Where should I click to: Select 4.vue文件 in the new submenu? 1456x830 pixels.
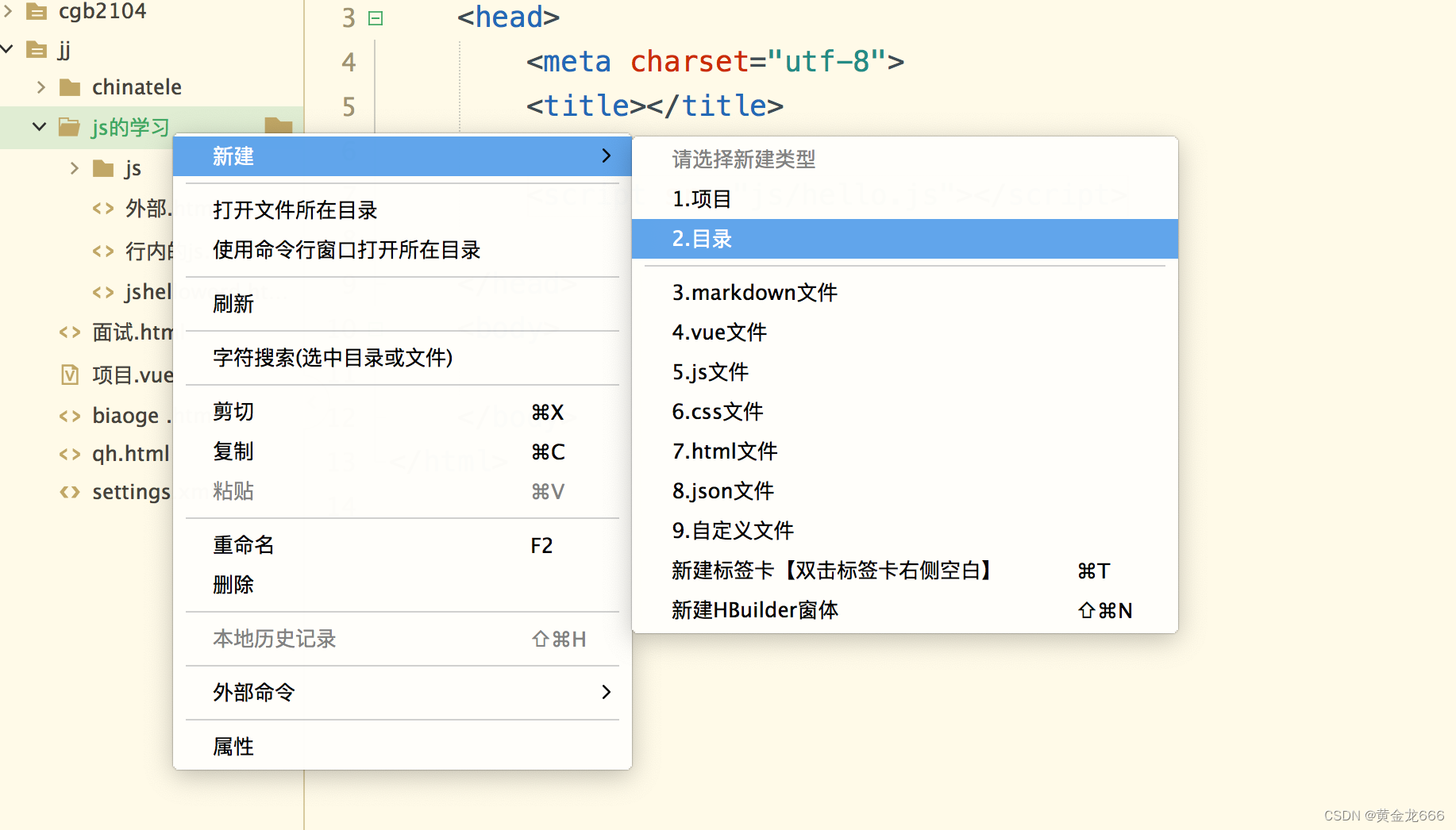coord(905,332)
